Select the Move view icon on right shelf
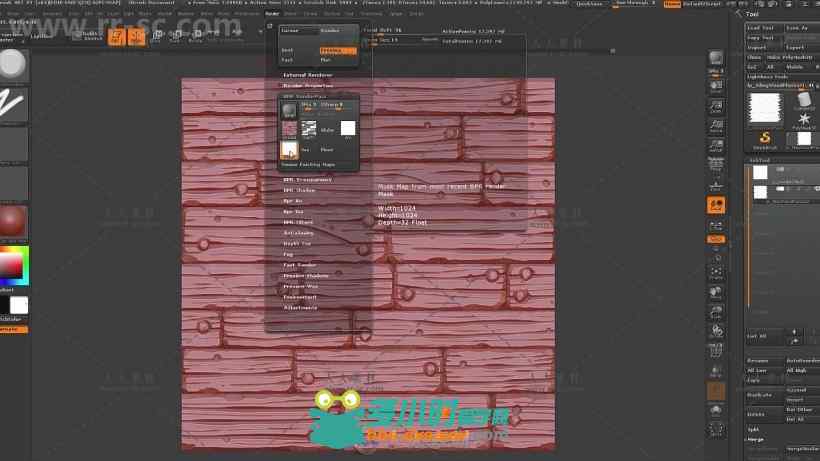The image size is (820, 461). [716, 292]
